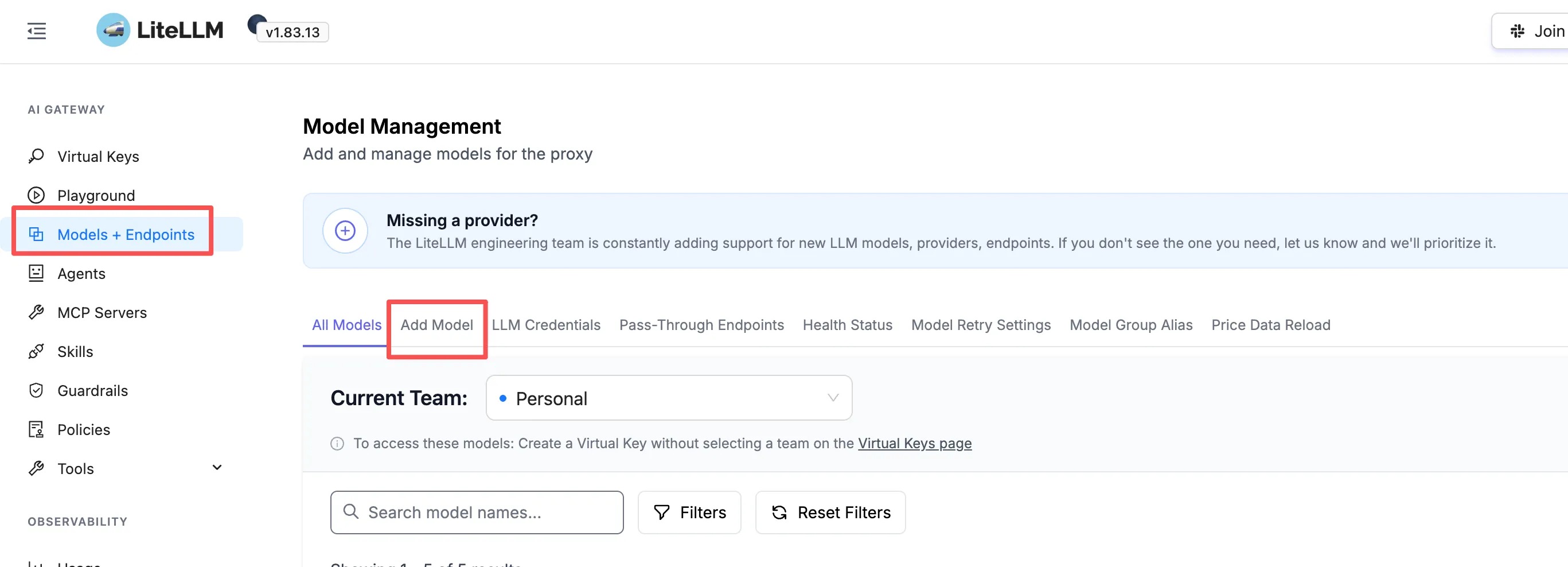
Task: Click the Filters button
Action: [689, 513]
